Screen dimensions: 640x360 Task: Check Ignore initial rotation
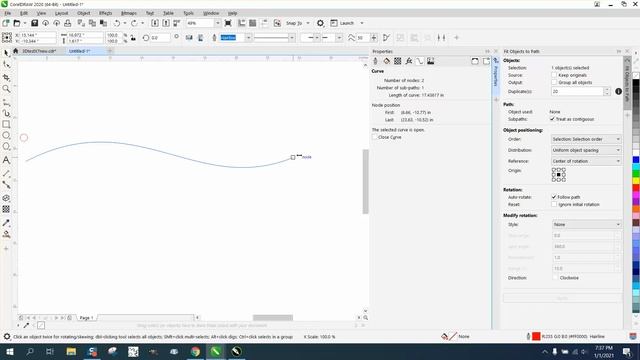(554, 204)
